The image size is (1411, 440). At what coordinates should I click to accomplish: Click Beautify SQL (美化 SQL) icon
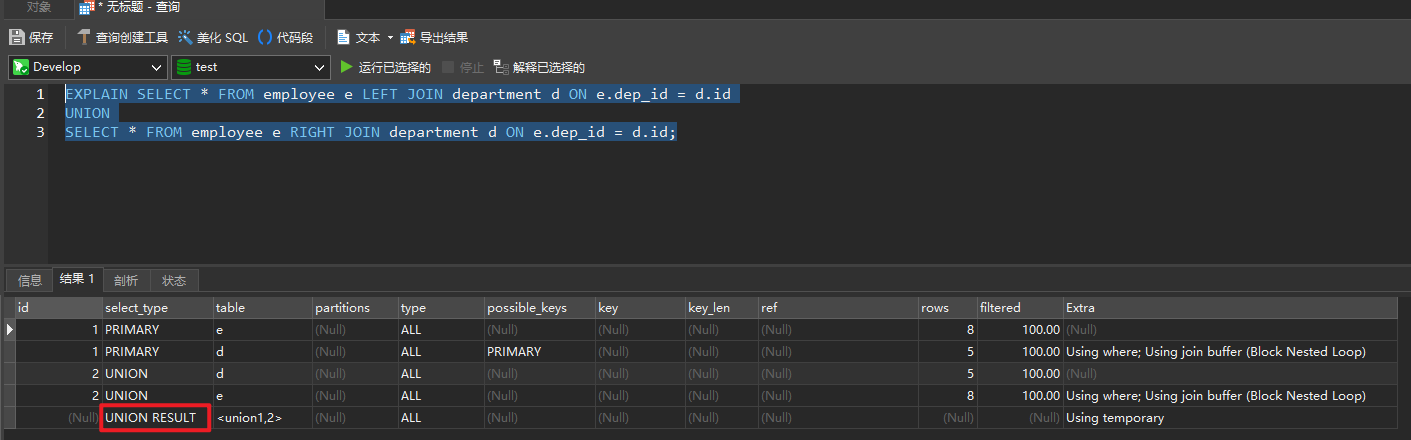coord(186,38)
